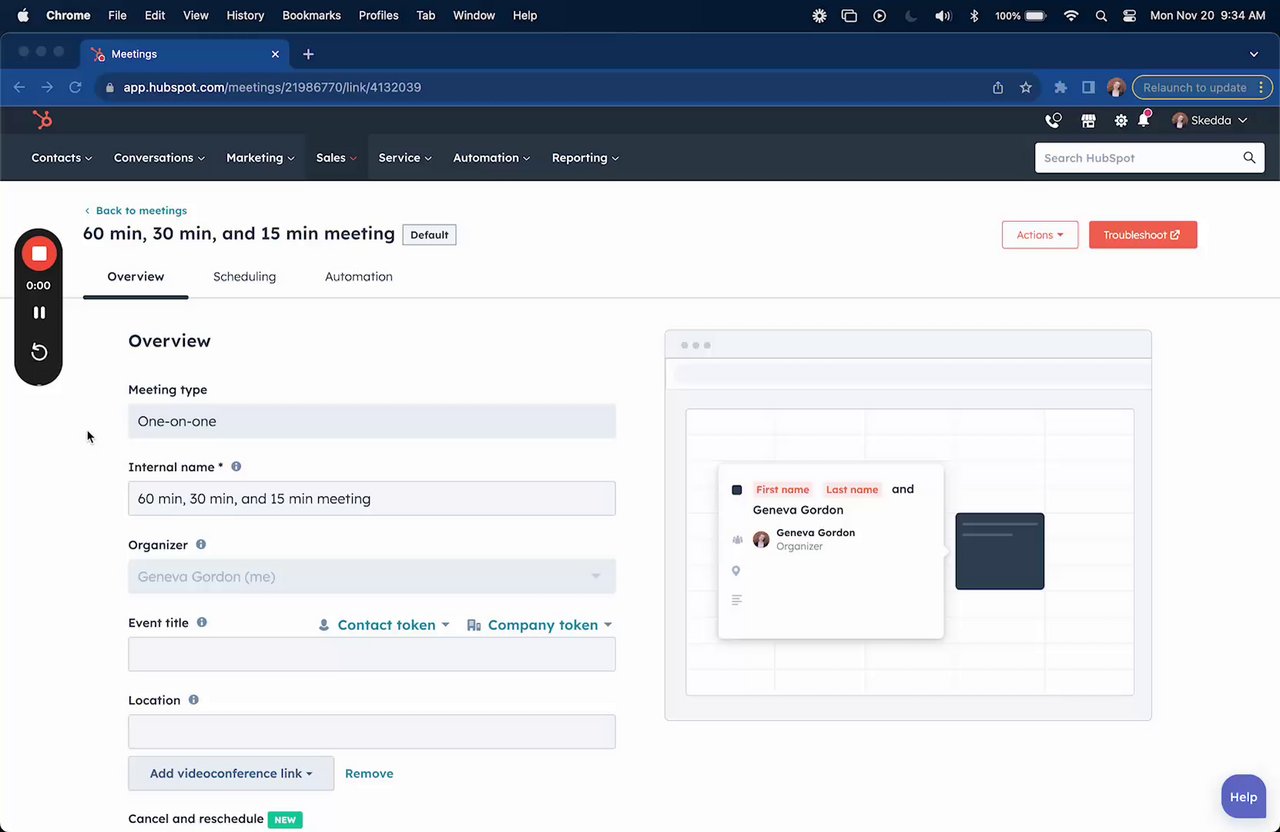Image resolution: width=1280 pixels, height=832 pixels.
Task: Open the Wi-Fi status menu
Action: click(x=1071, y=16)
